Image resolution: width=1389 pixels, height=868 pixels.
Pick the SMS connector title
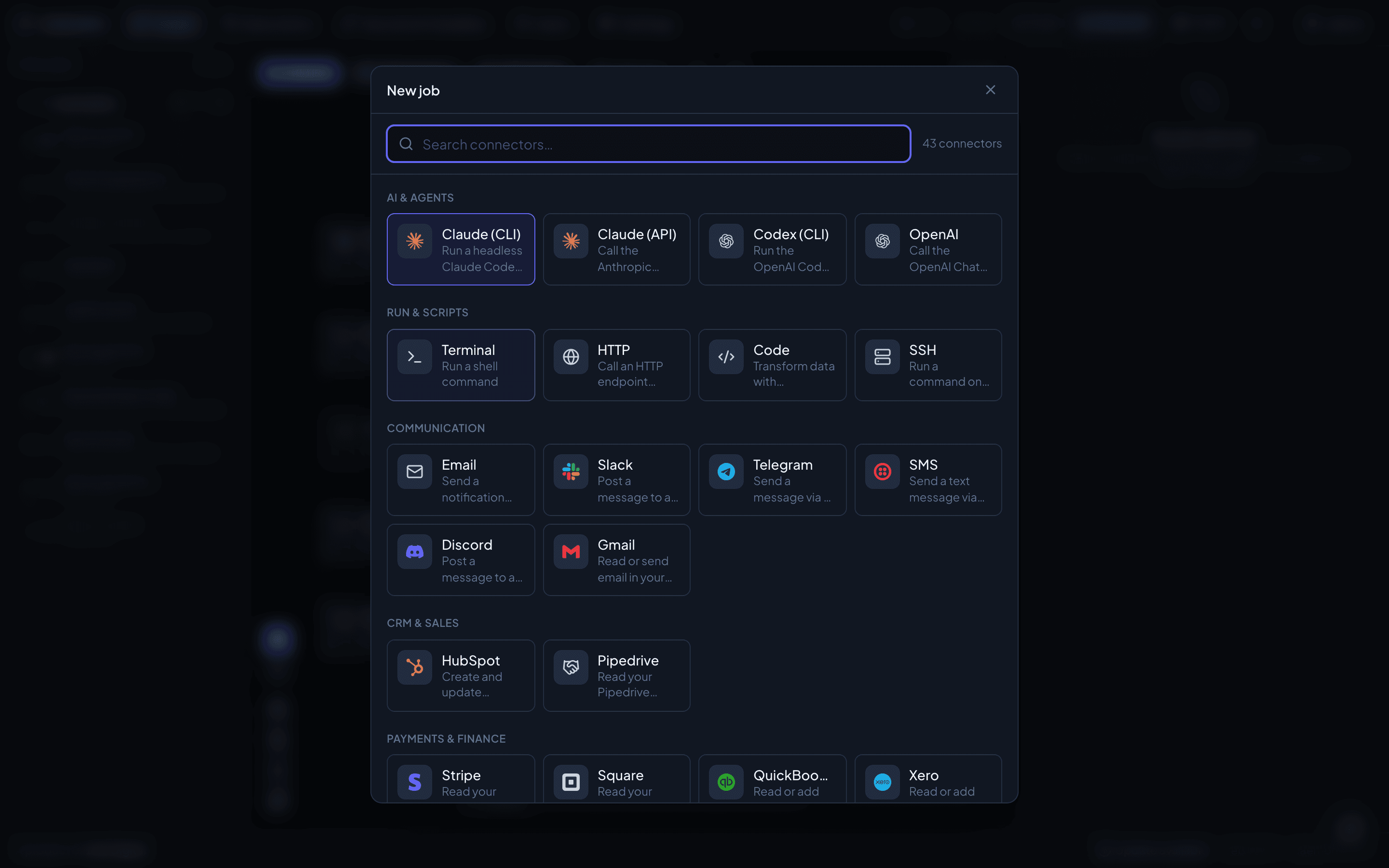click(x=923, y=464)
